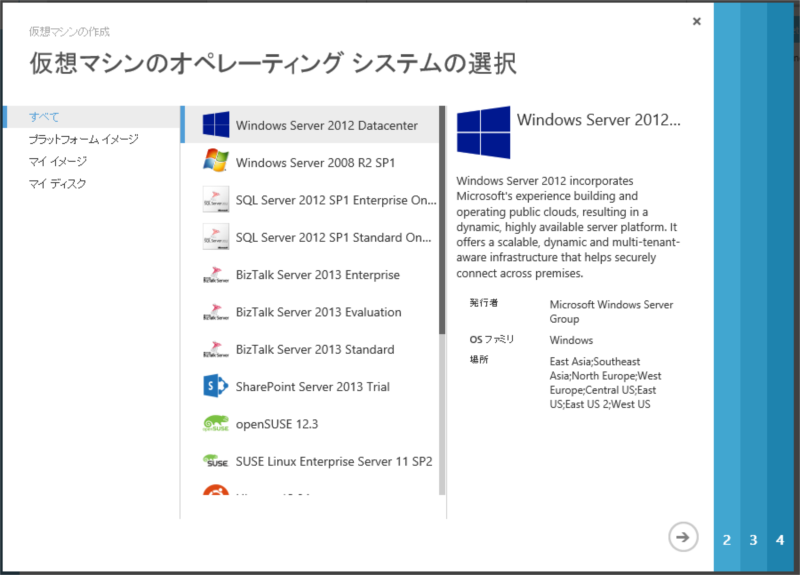The height and width of the screenshot is (575, 800).
Task: Open the マイ イメージ category
Action: tap(58, 162)
